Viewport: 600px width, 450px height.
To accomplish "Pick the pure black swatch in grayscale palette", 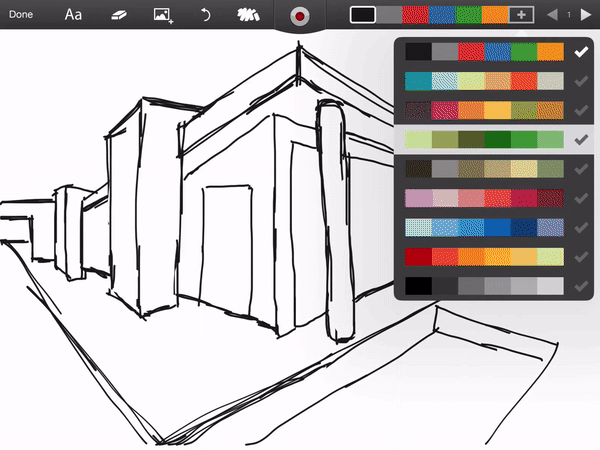I will tap(418, 286).
